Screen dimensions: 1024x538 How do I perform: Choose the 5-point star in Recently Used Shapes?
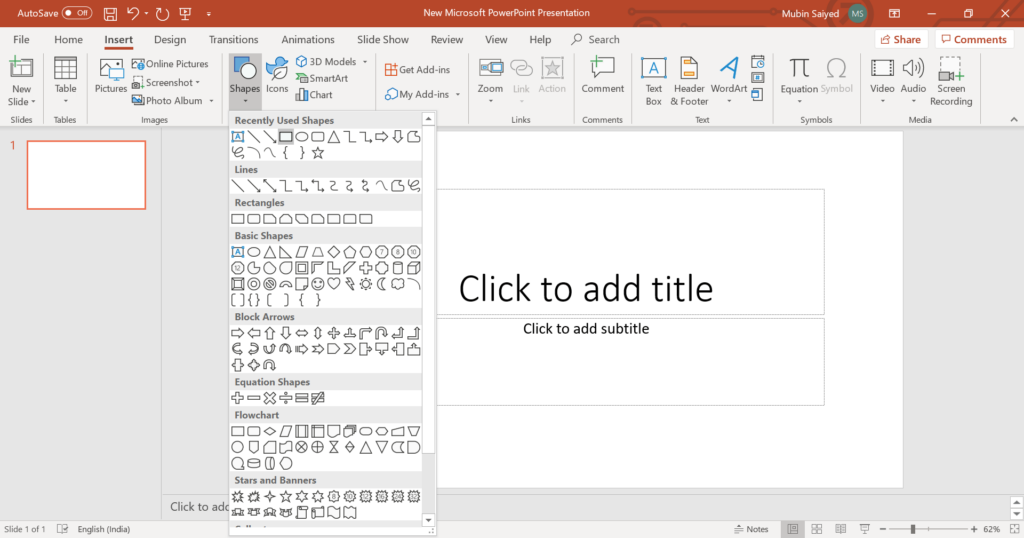318,153
